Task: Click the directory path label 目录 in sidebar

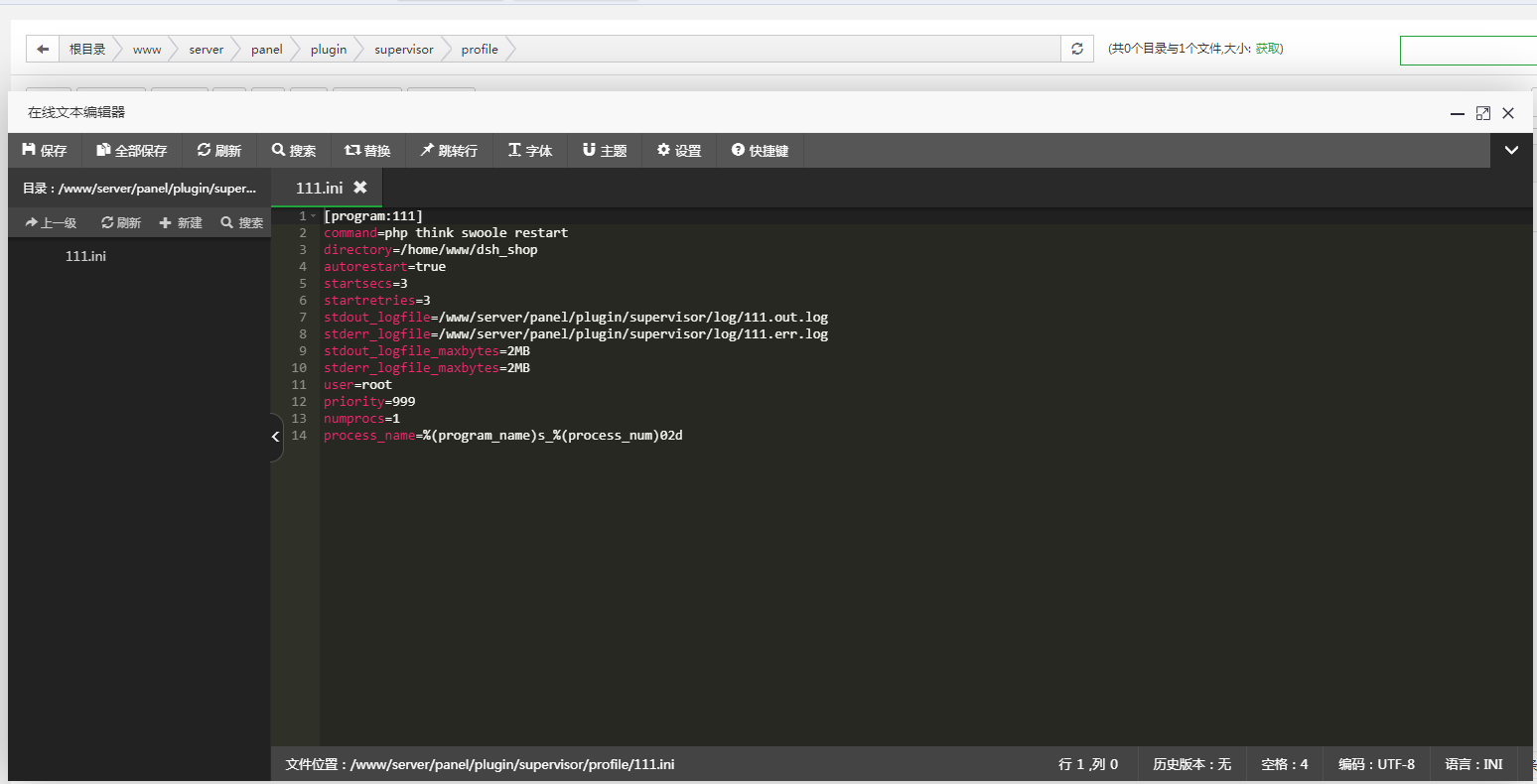Action: 139,189
